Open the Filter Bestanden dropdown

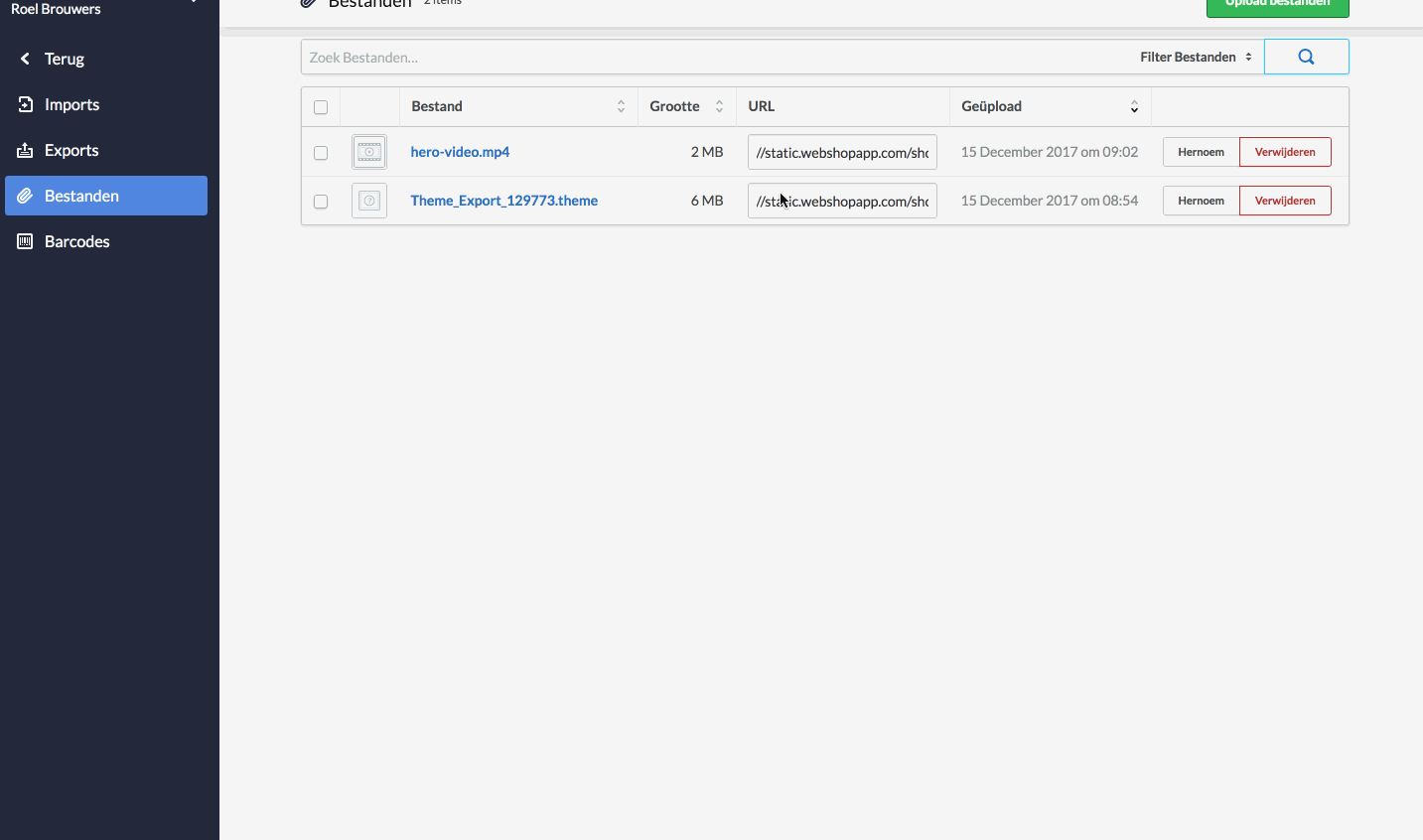pyautogui.click(x=1196, y=57)
